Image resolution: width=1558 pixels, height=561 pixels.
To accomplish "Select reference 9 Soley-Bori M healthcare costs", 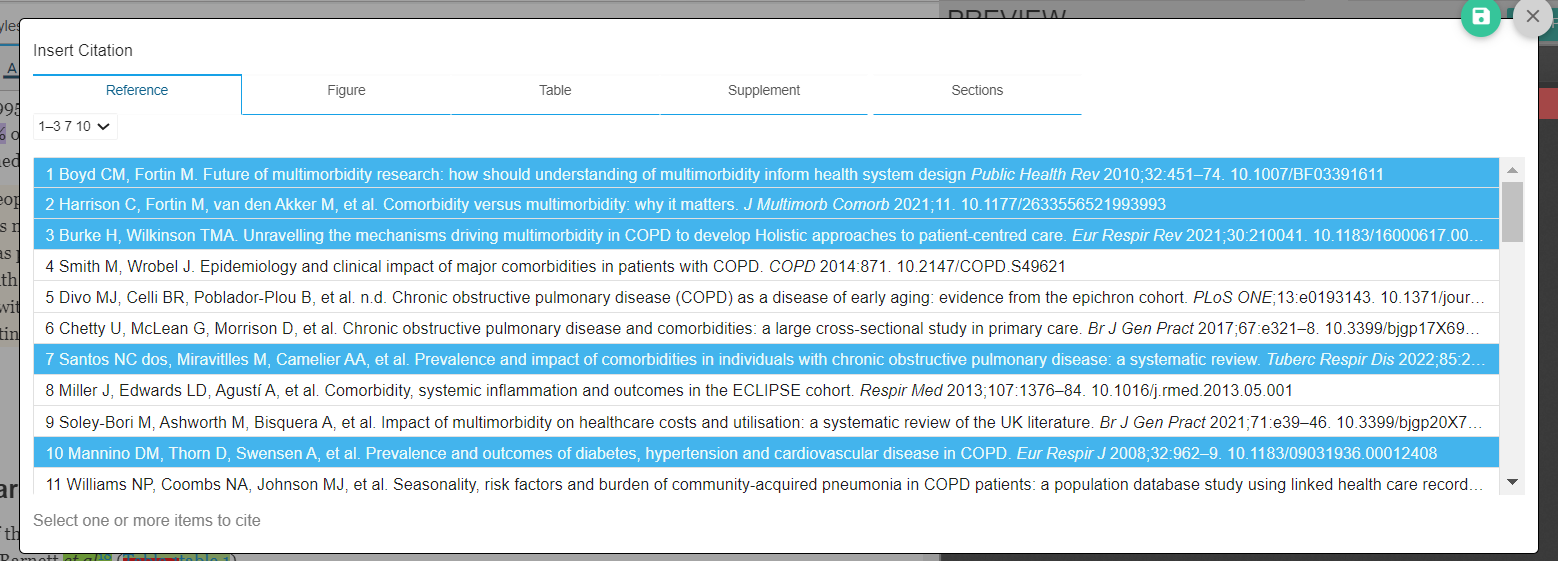I will (x=766, y=422).
